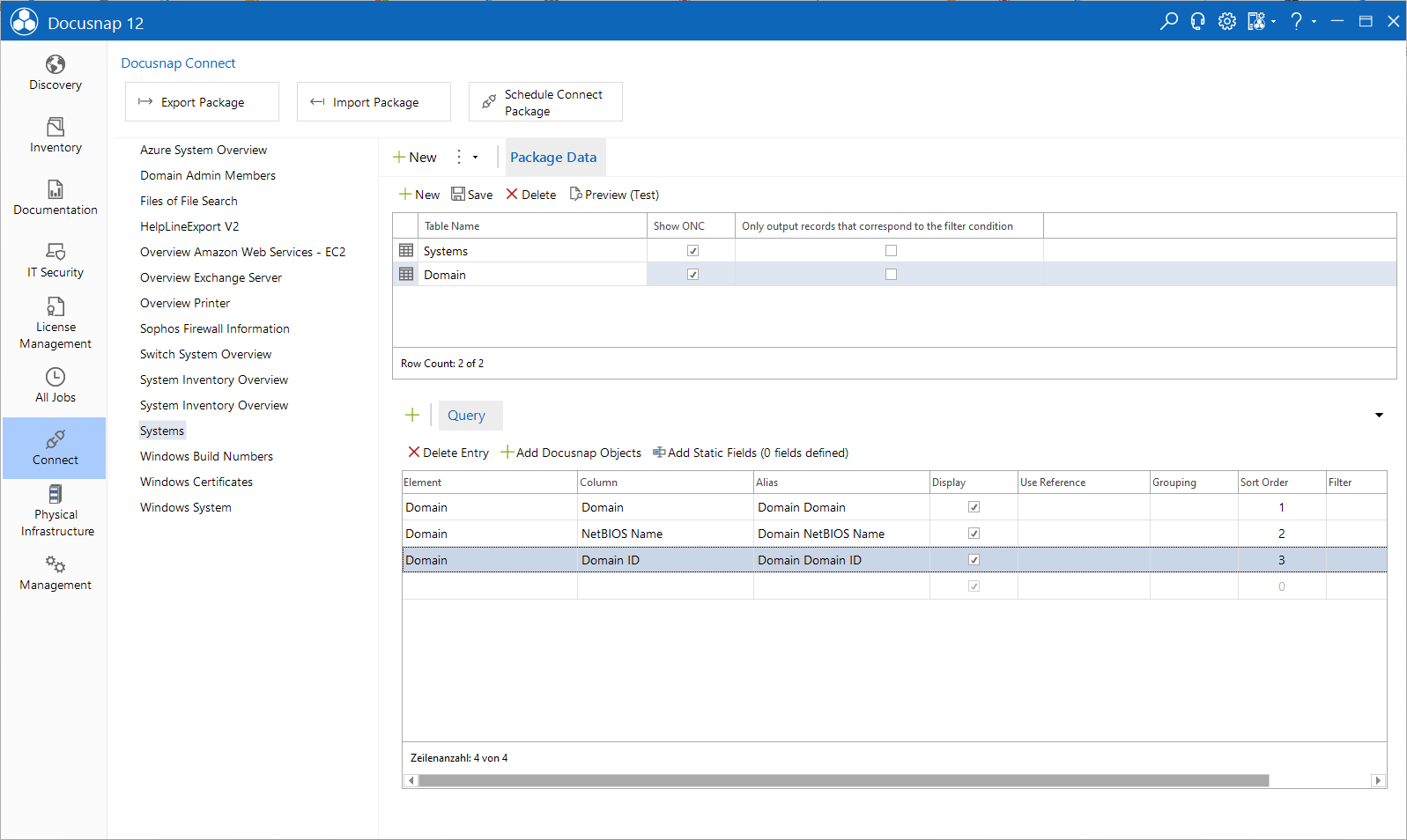Click Delete Entry in query toolbar
Image resolution: width=1407 pixels, height=840 pixels.
[448, 453]
